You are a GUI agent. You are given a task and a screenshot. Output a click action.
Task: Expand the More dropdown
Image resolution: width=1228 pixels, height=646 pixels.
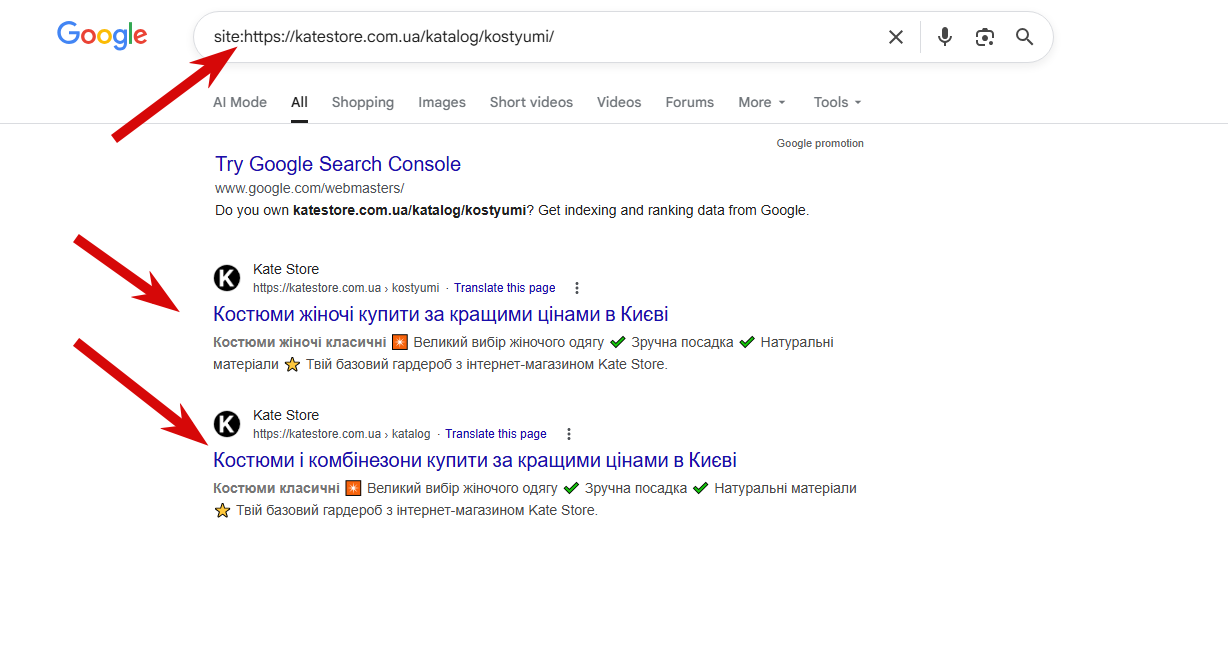pos(762,102)
